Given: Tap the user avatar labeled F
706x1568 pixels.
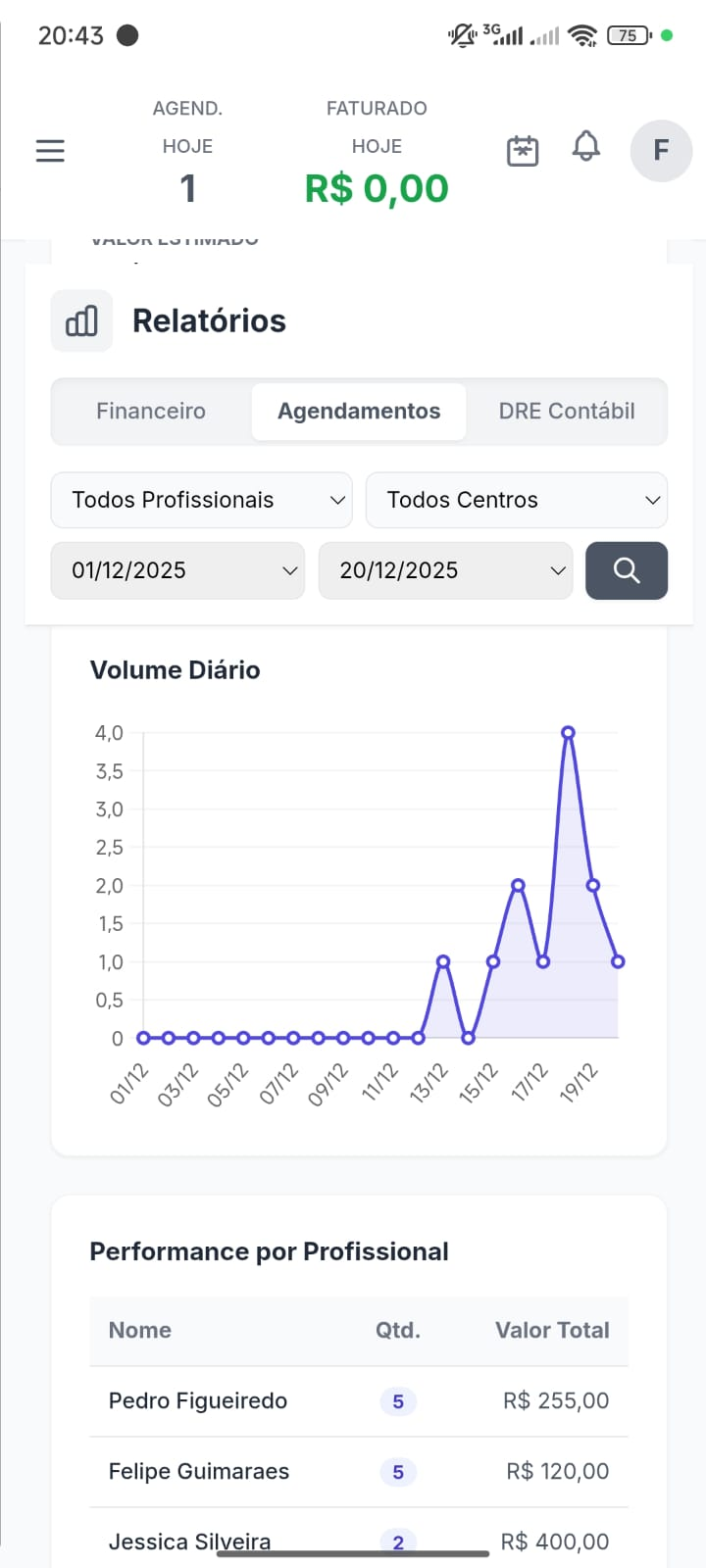Looking at the screenshot, I should click(661, 150).
